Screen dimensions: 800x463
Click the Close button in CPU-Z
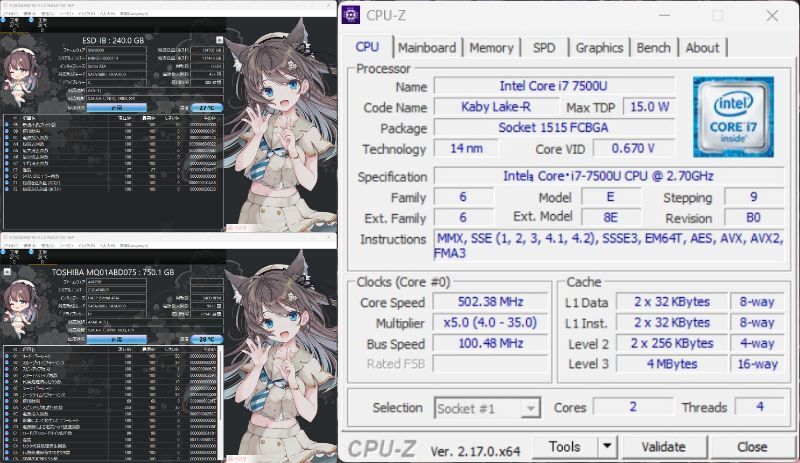pos(752,447)
